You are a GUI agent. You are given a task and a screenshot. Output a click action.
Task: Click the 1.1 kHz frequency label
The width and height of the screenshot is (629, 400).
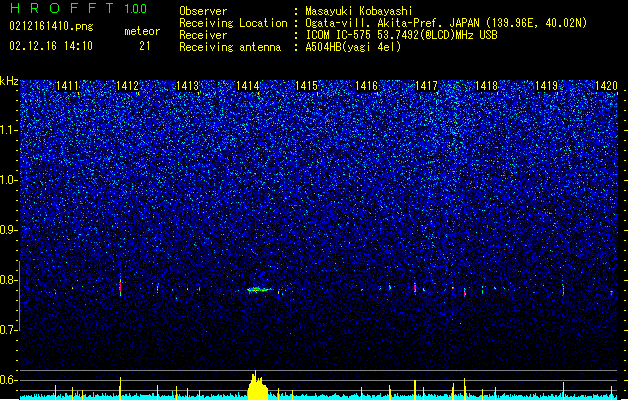8,130
